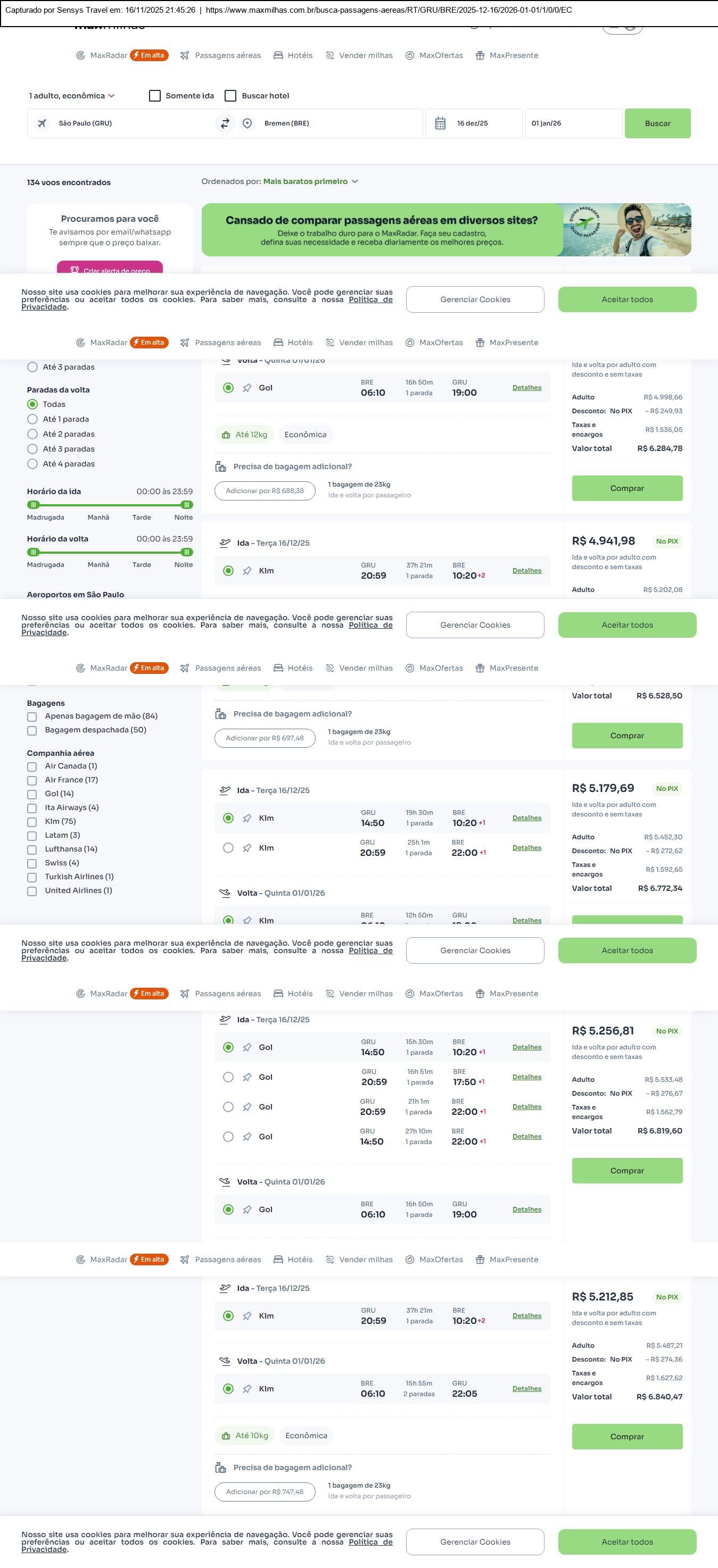Click the luggage icon next to Até 12kg
The height and width of the screenshot is (1568, 718).
click(226, 435)
